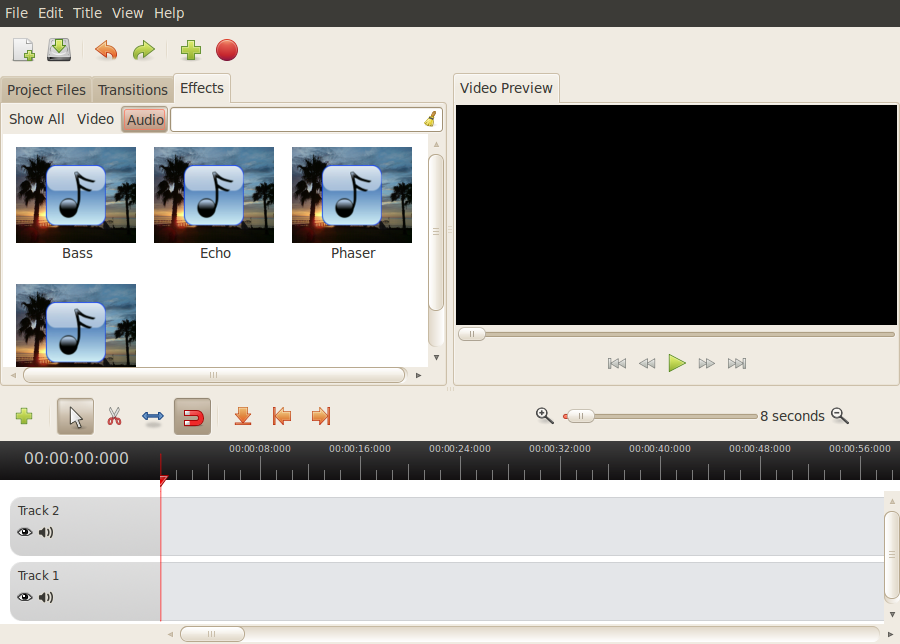
Task: Click the Show All filter button
Action: click(x=37, y=119)
